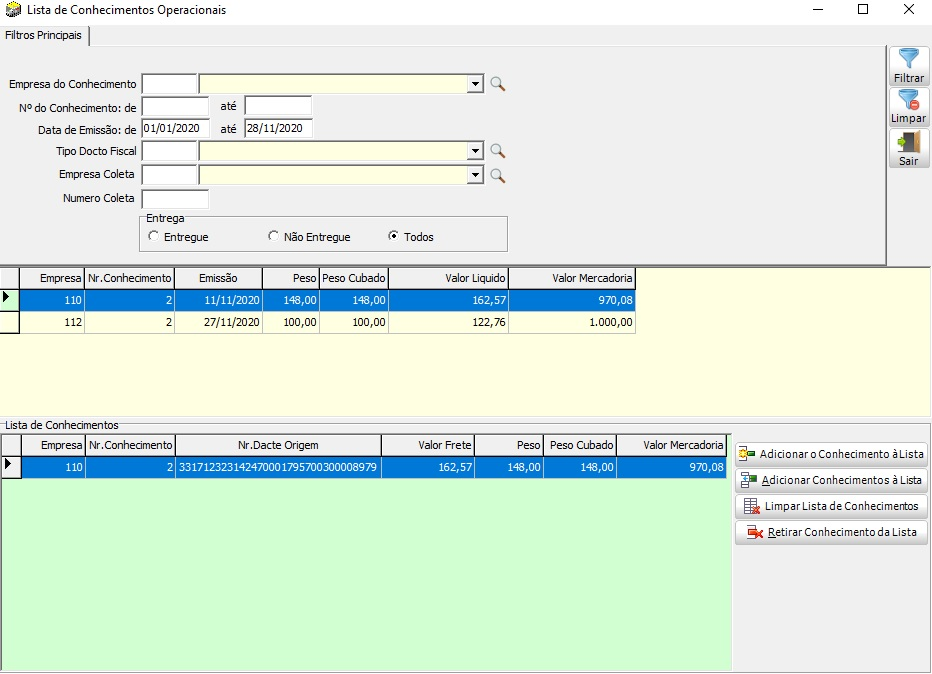Viewport: 932px width, 674px height.
Task: Click the Limpar filter icon
Action: 908,100
